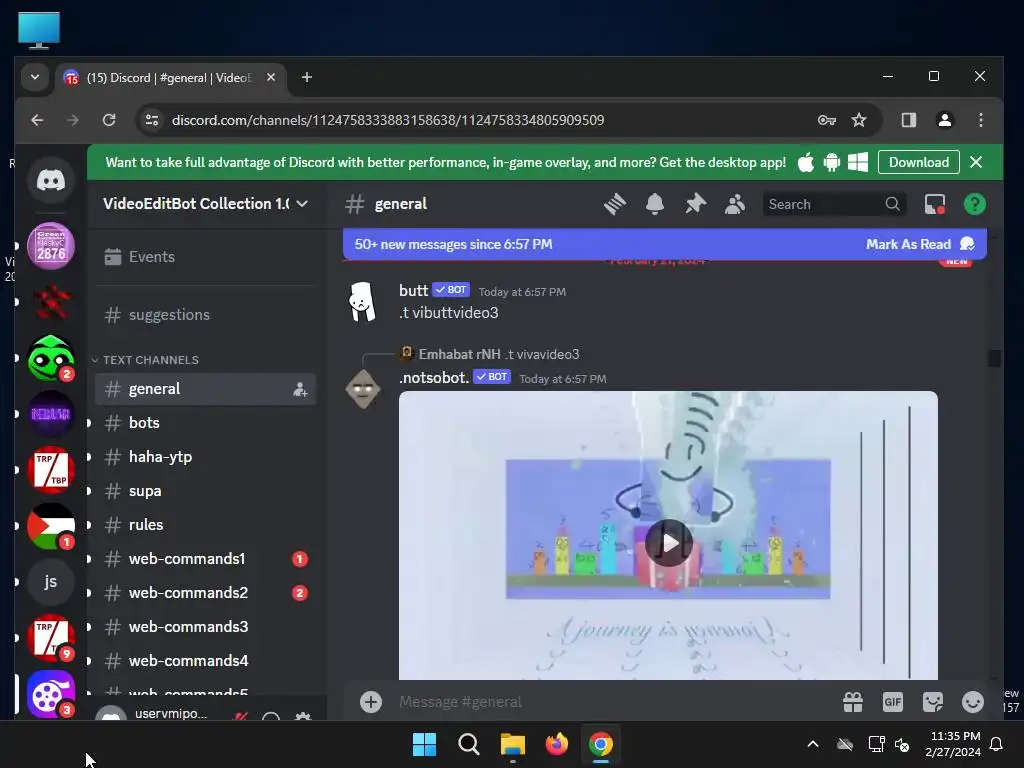This screenshot has width=1024, height=768.
Task: Open the inbox icon in header
Action: 935,204
